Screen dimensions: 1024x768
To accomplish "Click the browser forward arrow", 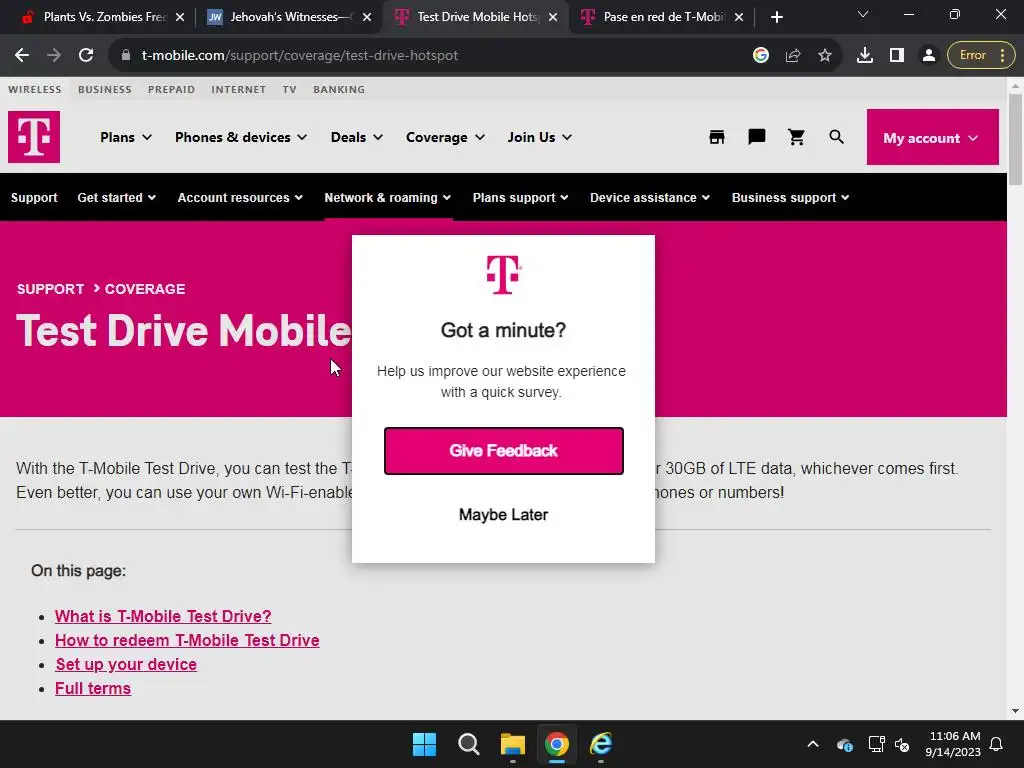I will (x=54, y=56).
